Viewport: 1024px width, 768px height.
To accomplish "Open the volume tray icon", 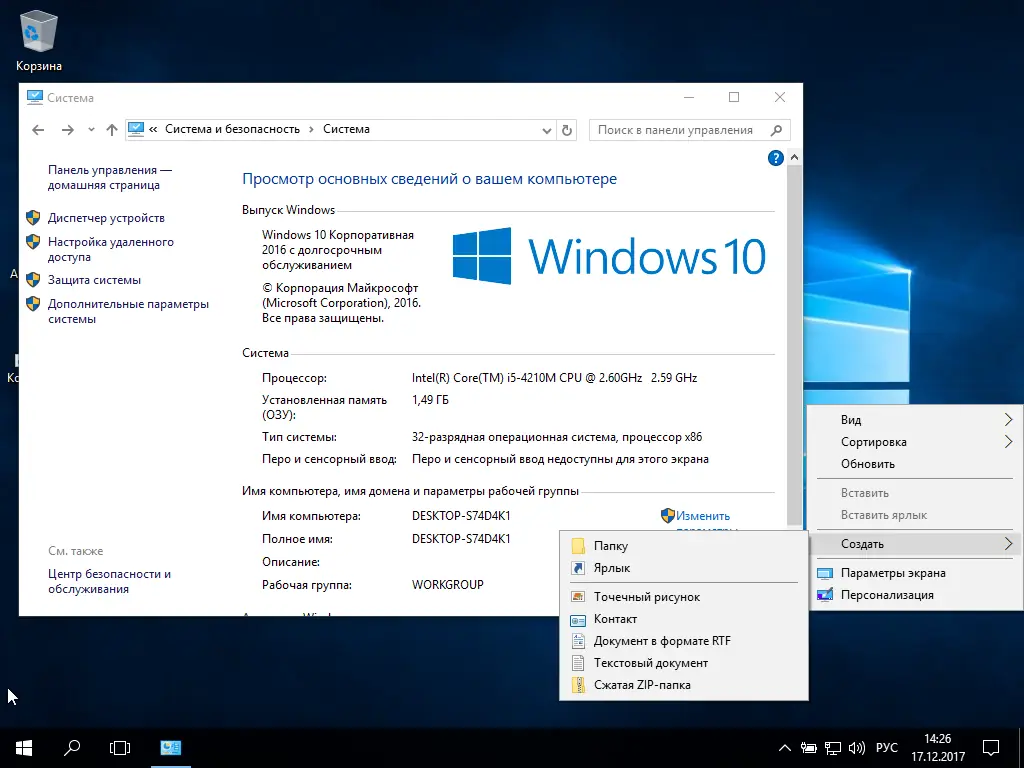I will 856,748.
